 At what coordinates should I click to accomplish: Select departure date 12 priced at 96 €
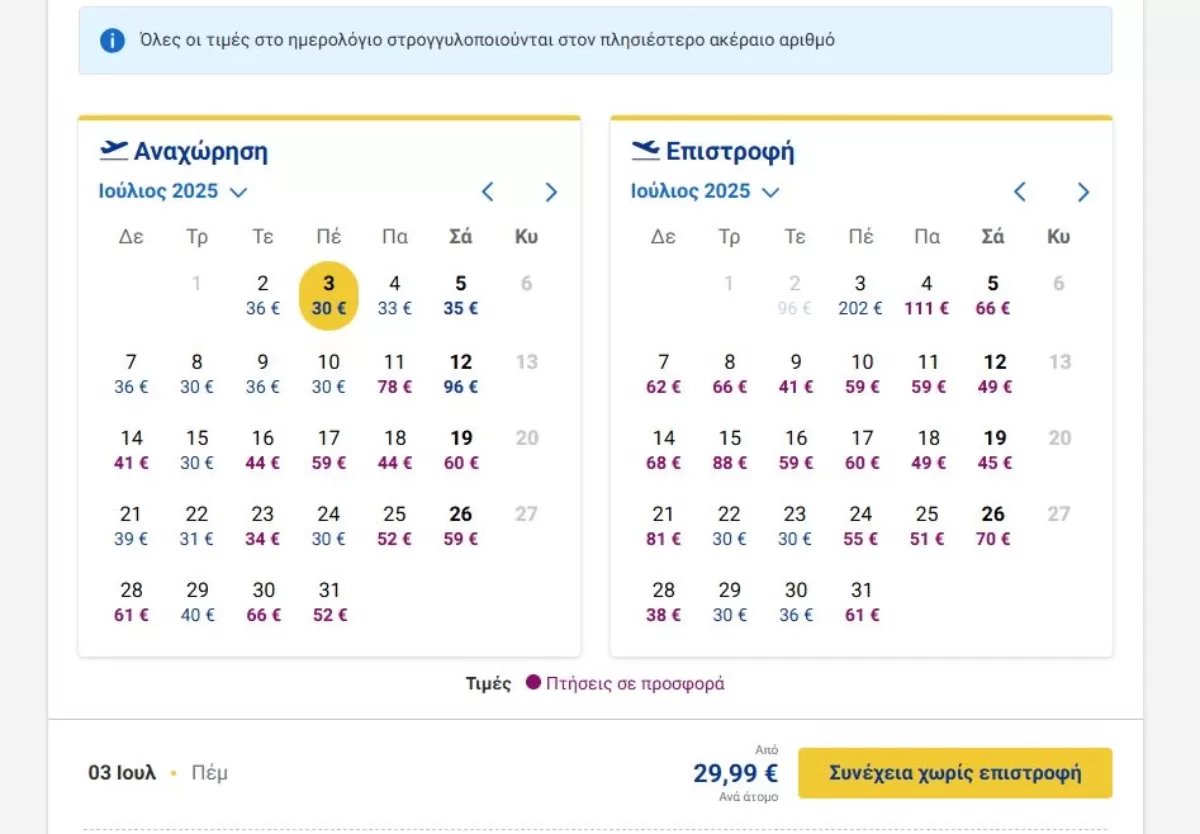(x=461, y=373)
